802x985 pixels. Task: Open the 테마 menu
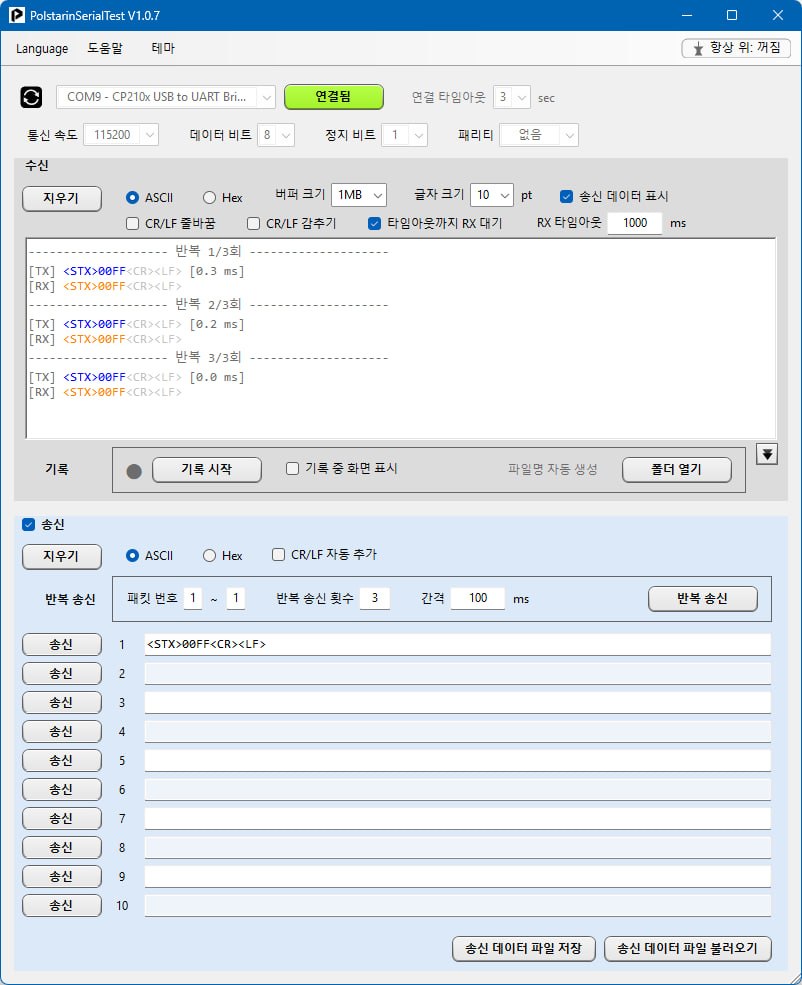163,48
